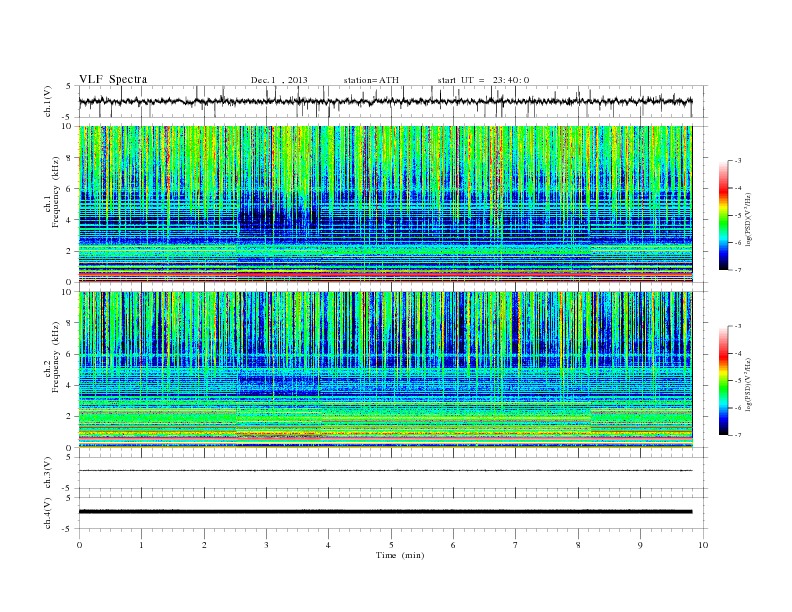Click the 'VLF Spectra' title text
Screen dimensions: 792x612
point(113,79)
